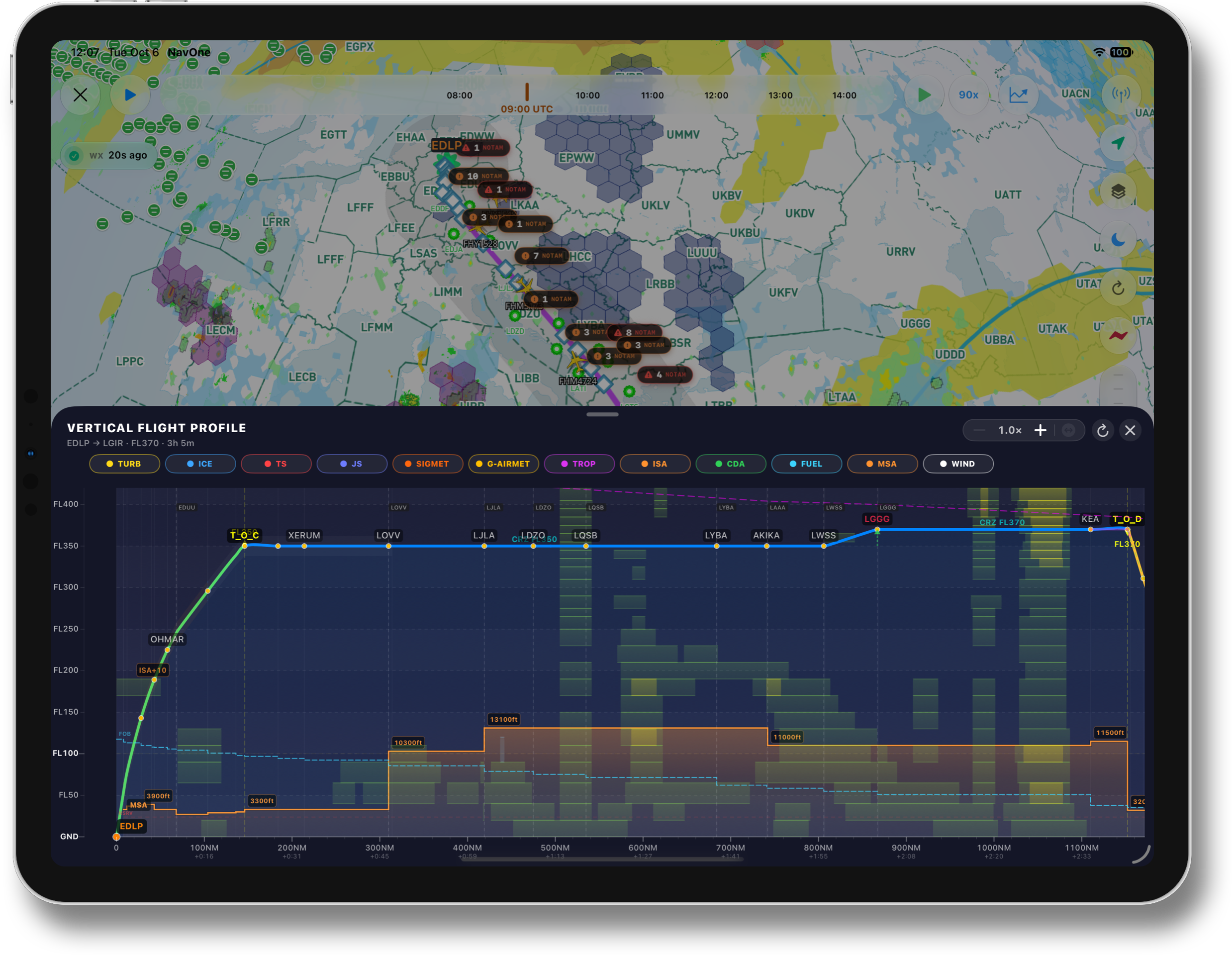Toggle the ICE overlay chip
Screen dimensions: 1232x955
tap(200, 464)
